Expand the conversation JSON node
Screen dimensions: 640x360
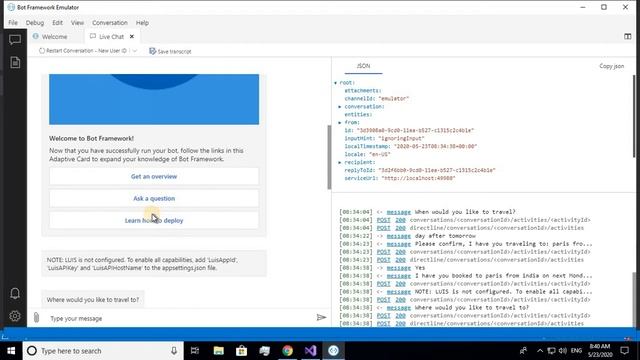[340, 107]
